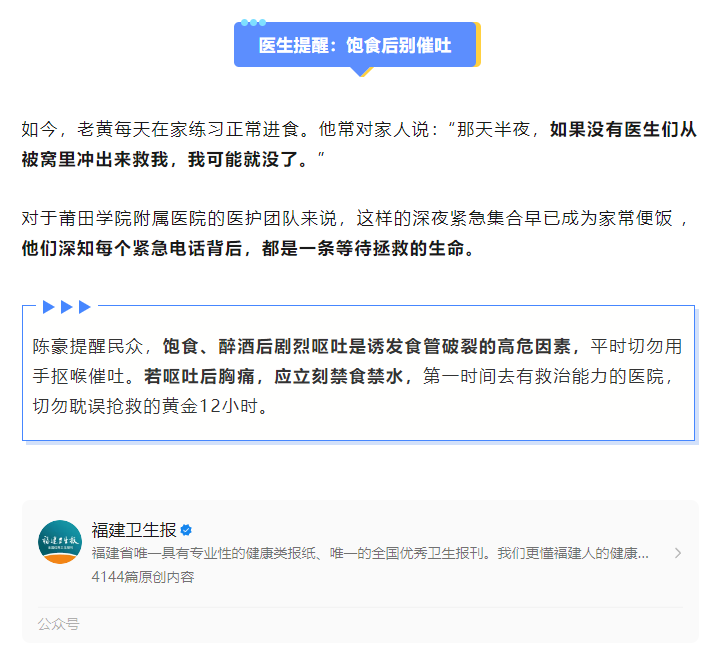725x657 pixels.
Task: Click the triple arrow icons on quote box
Action: click(67, 306)
